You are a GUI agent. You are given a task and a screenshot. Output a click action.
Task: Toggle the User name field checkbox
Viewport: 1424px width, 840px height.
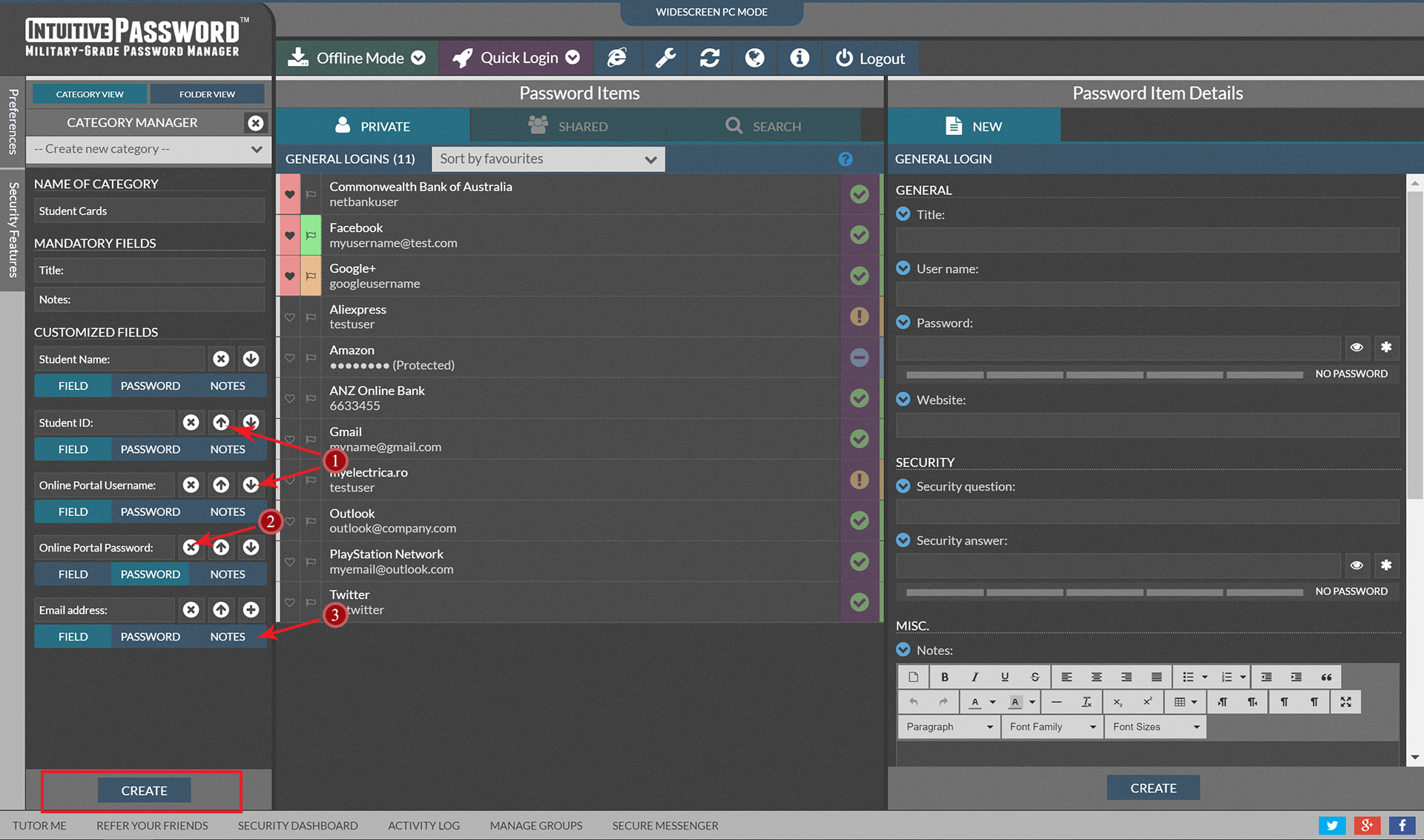click(x=903, y=268)
